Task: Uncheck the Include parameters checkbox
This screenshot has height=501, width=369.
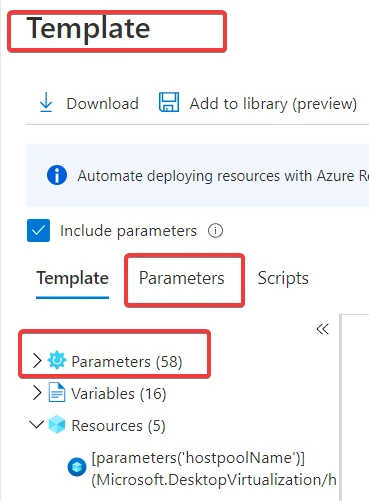Action: pyautogui.click(x=38, y=230)
